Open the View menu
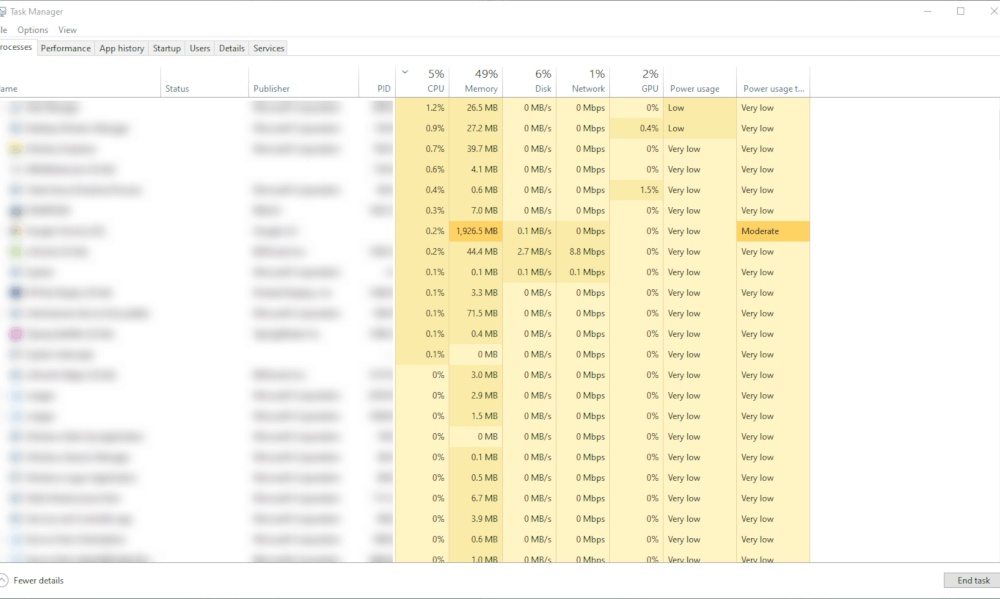Viewport: 1000px width, 599px height. [x=67, y=30]
